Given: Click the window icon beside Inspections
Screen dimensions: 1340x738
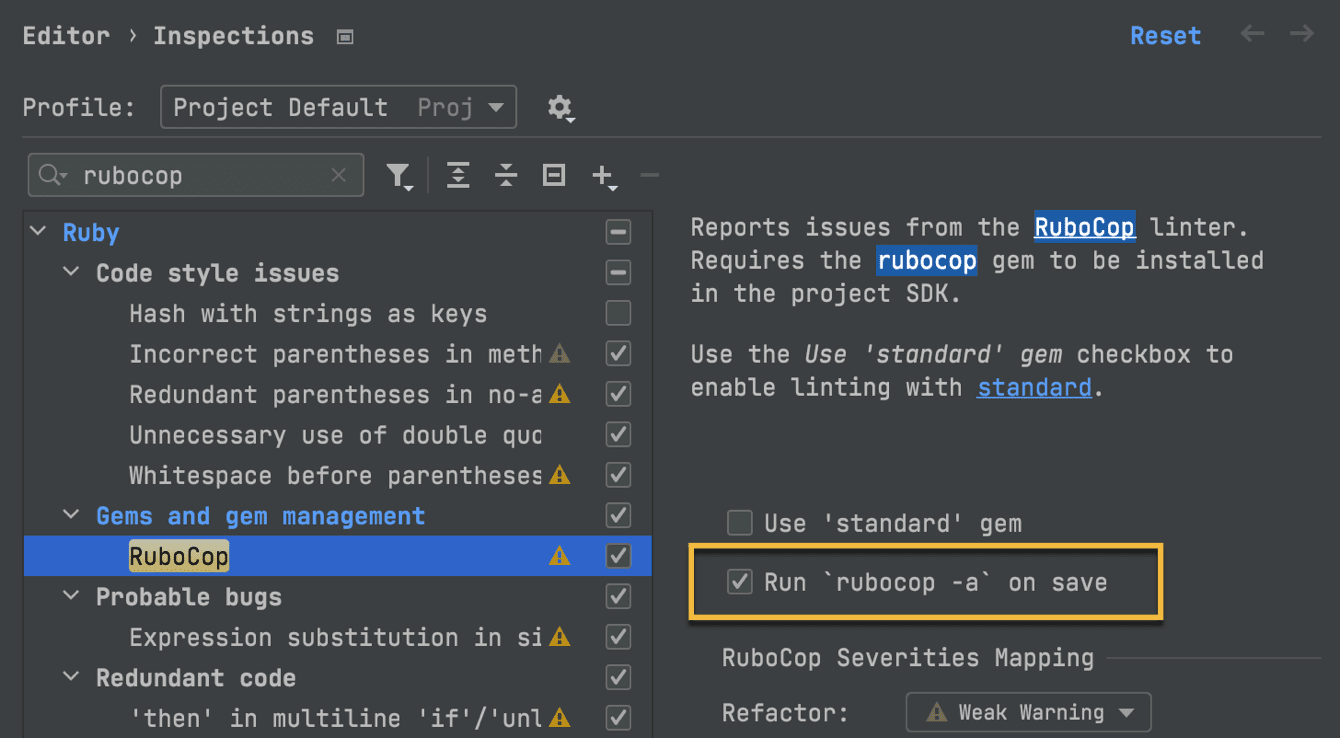Looking at the screenshot, I should [x=345, y=37].
